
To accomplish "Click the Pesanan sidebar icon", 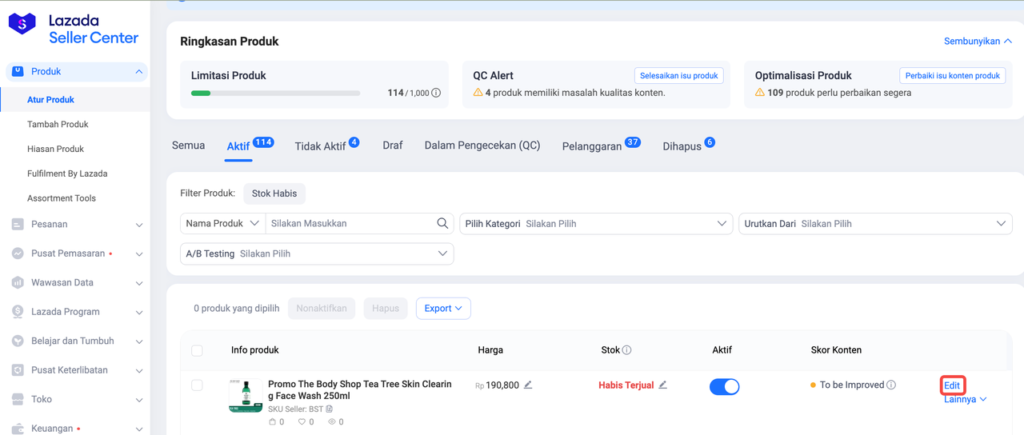I will coord(18,224).
